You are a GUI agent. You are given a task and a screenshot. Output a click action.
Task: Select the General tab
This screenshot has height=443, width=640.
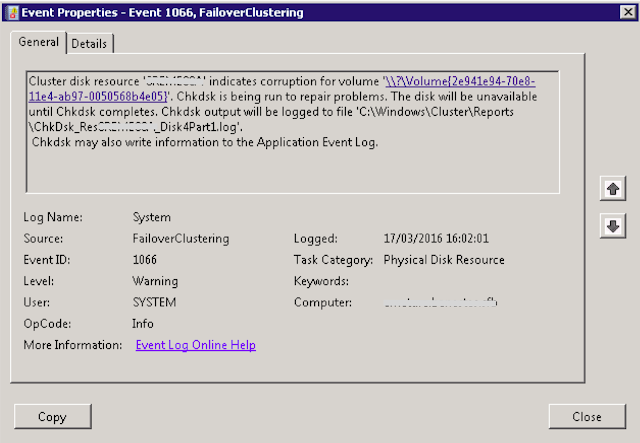pyautogui.click(x=38, y=42)
